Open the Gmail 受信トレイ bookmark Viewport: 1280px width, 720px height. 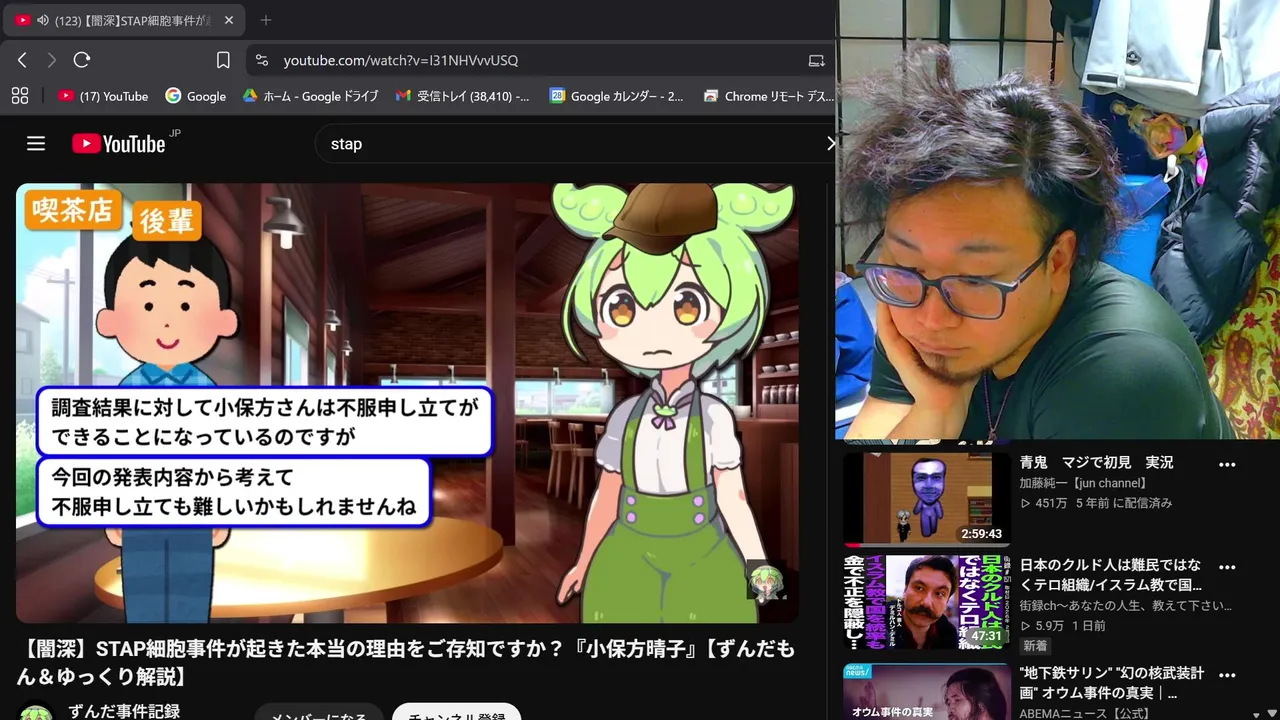tap(463, 96)
